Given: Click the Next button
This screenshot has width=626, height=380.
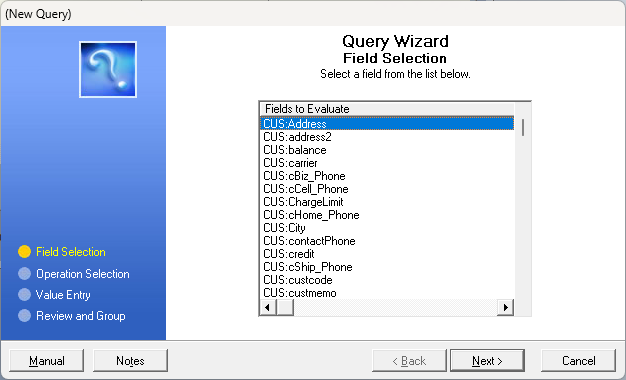Looking at the screenshot, I should click(487, 360).
